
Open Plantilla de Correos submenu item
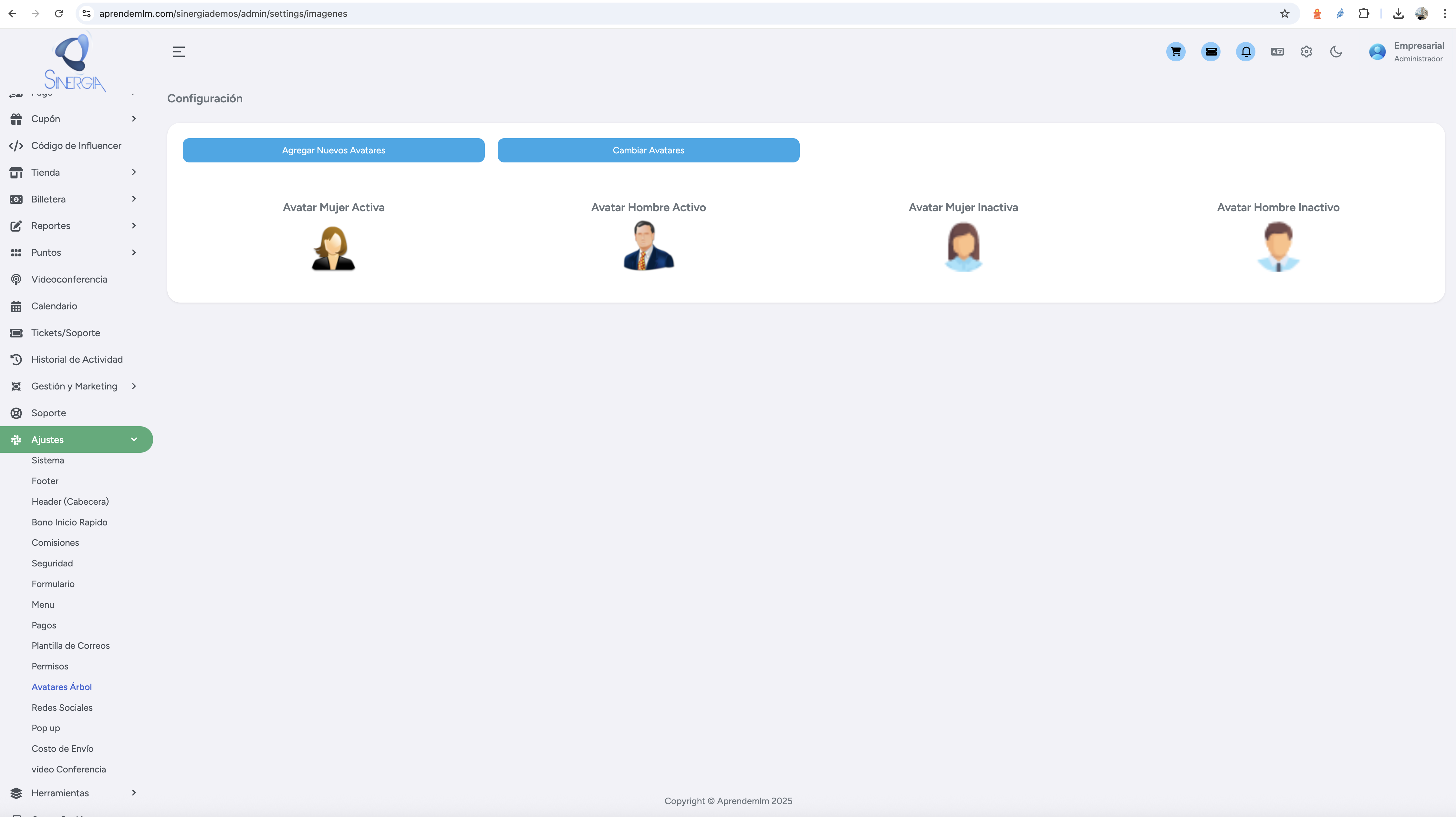pos(71,645)
